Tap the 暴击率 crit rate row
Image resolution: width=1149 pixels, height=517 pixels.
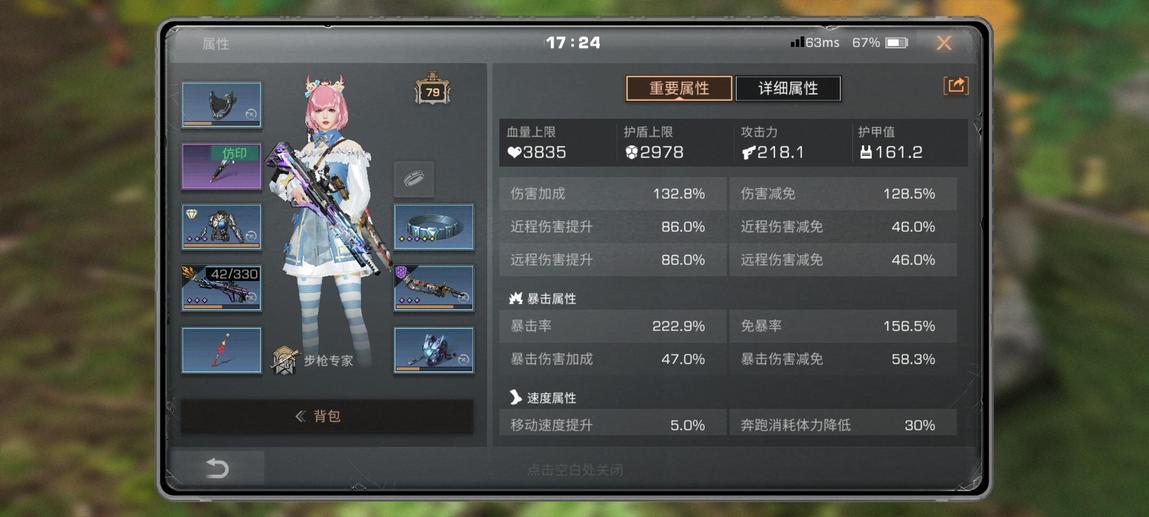[x=613, y=326]
